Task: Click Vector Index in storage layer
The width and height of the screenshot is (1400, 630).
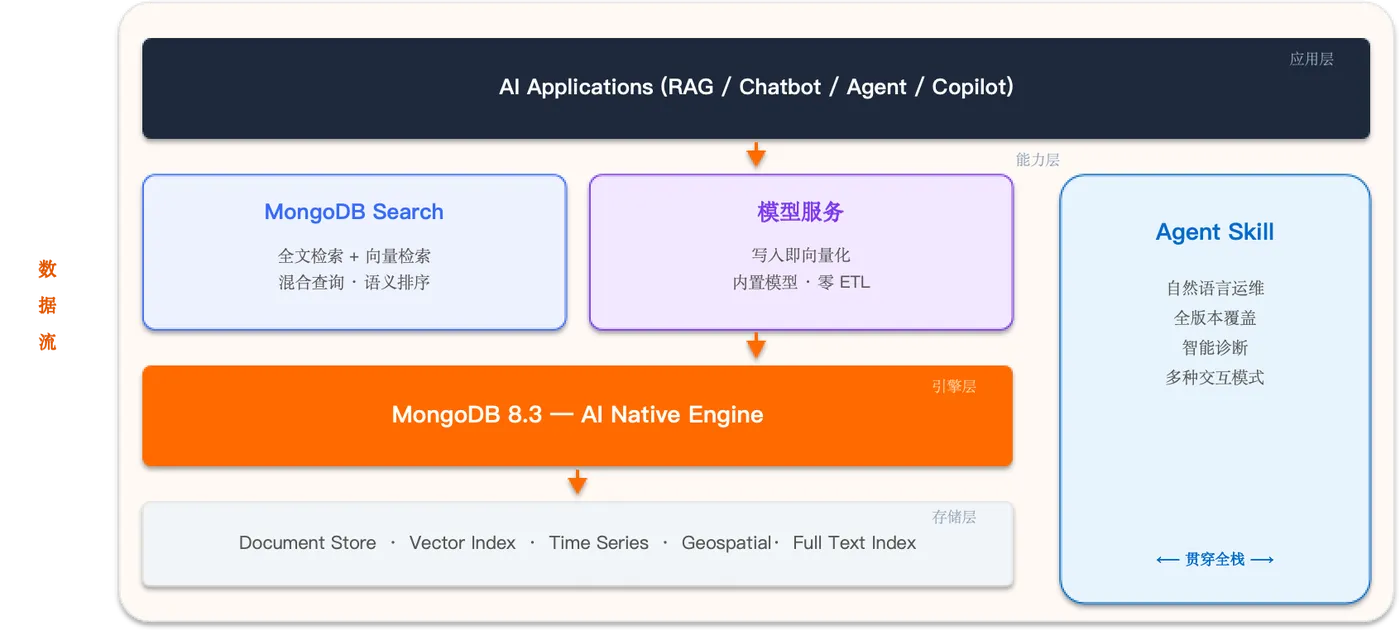Action: (462, 543)
